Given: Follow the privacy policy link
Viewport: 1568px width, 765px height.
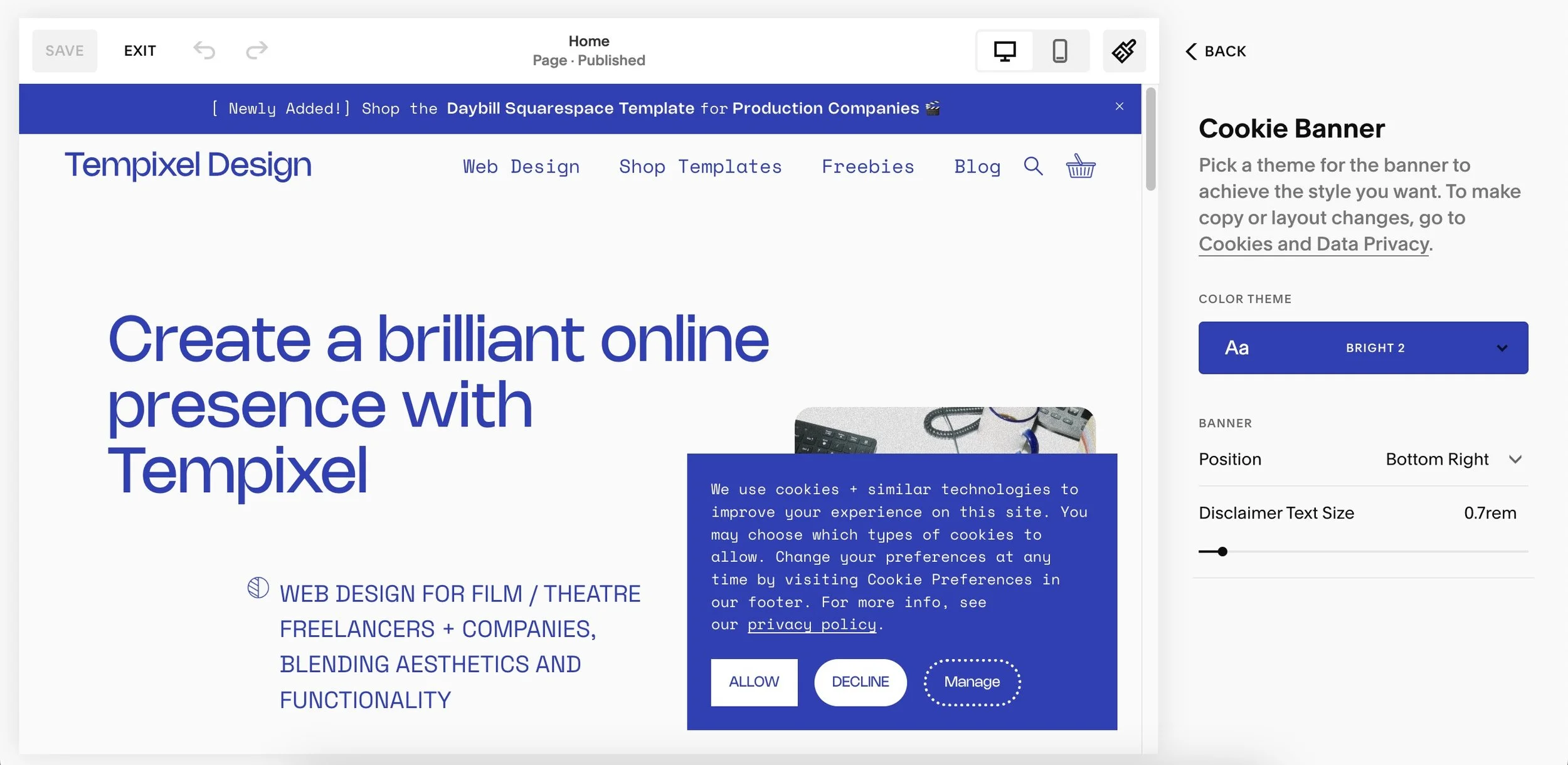Looking at the screenshot, I should tap(811, 625).
